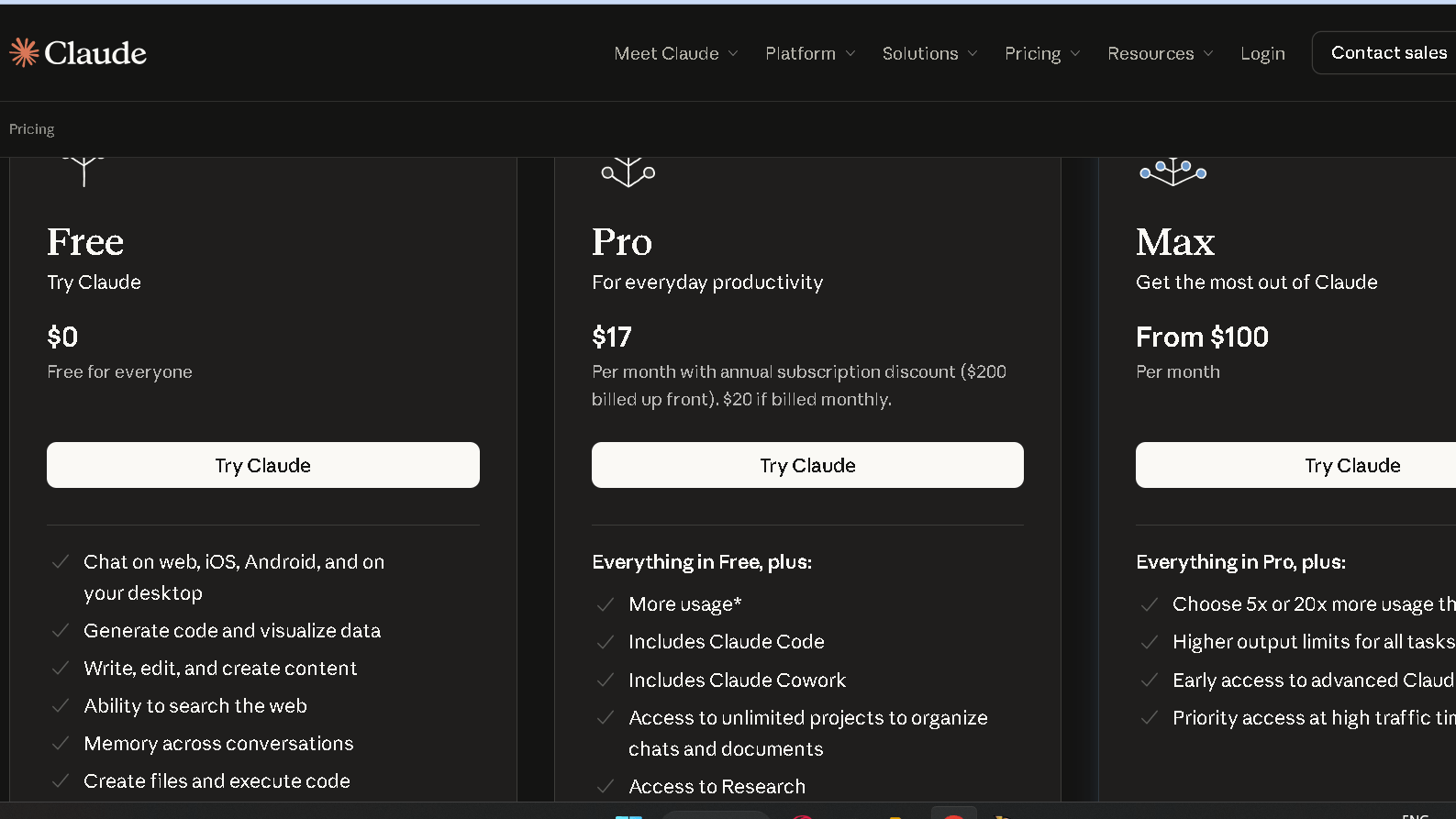Click 'Choose 5x or 20x more usage'
The image size is (1456, 819).
1314,604
